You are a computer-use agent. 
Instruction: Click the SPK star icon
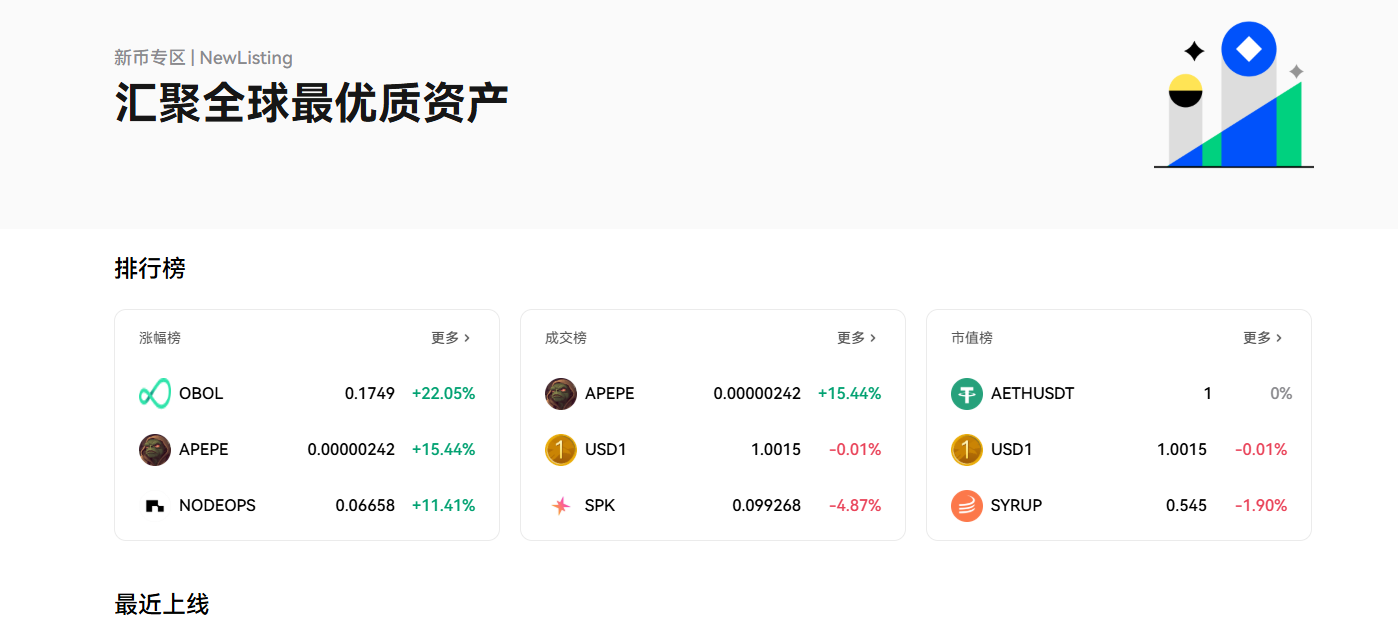coord(561,506)
